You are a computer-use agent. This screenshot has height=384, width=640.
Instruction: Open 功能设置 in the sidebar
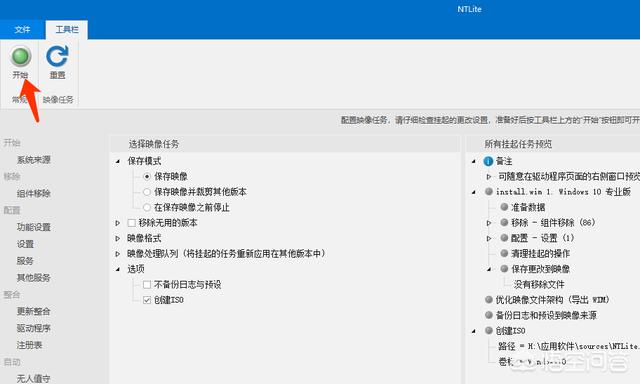click(x=33, y=227)
